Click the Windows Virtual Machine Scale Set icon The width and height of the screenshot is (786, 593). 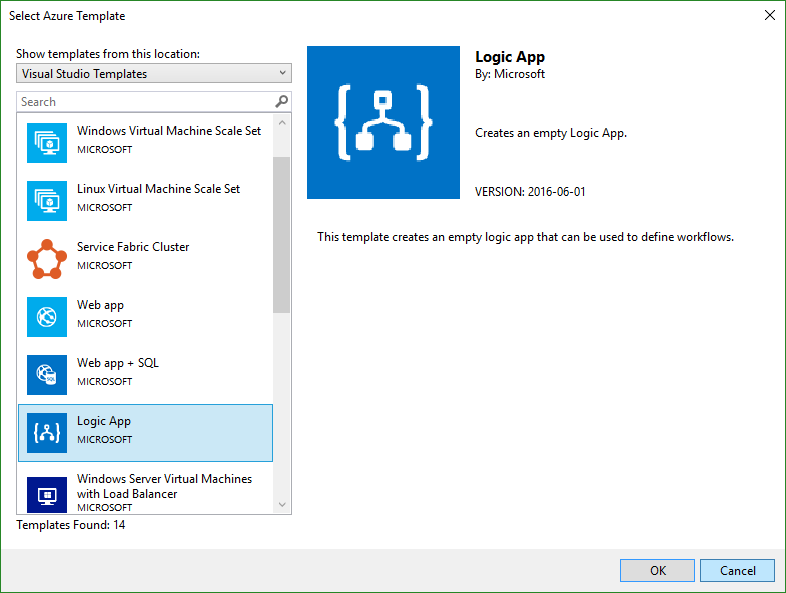(x=47, y=143)
